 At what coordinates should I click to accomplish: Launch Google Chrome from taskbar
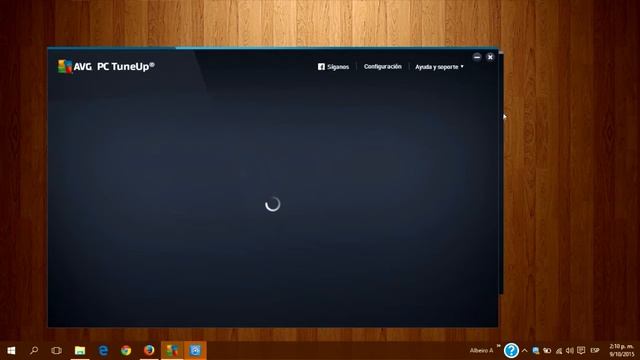pos(126,351)
